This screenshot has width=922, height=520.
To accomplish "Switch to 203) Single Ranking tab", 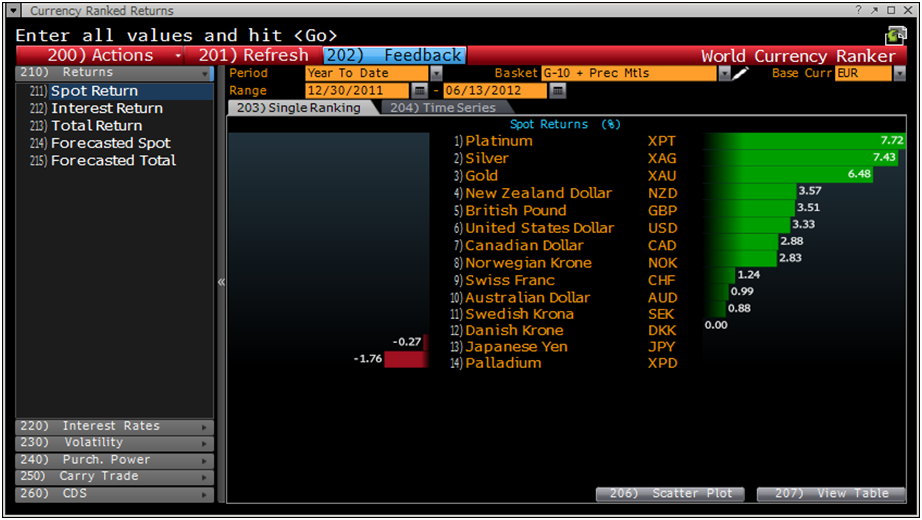I will pyautogui.click(x=299, y=108).
